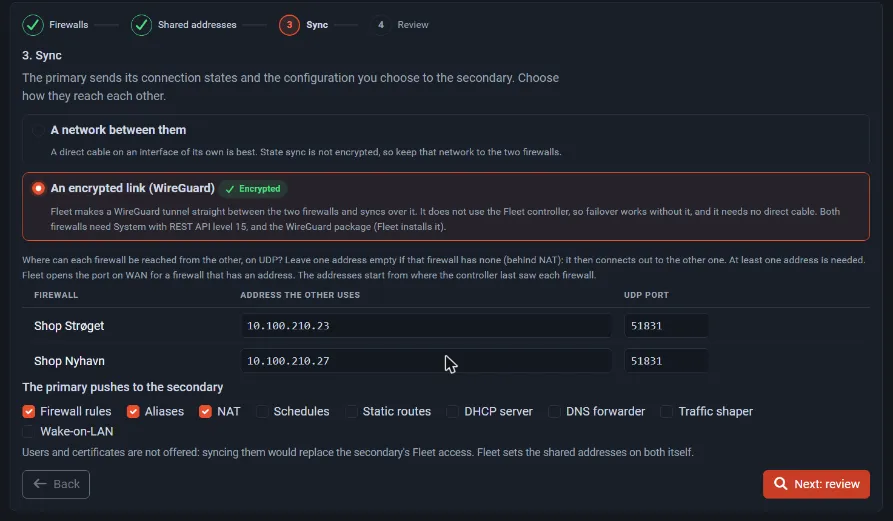Select the Sync step label
This screenshot has height=521, width=893.
[317, 25]
